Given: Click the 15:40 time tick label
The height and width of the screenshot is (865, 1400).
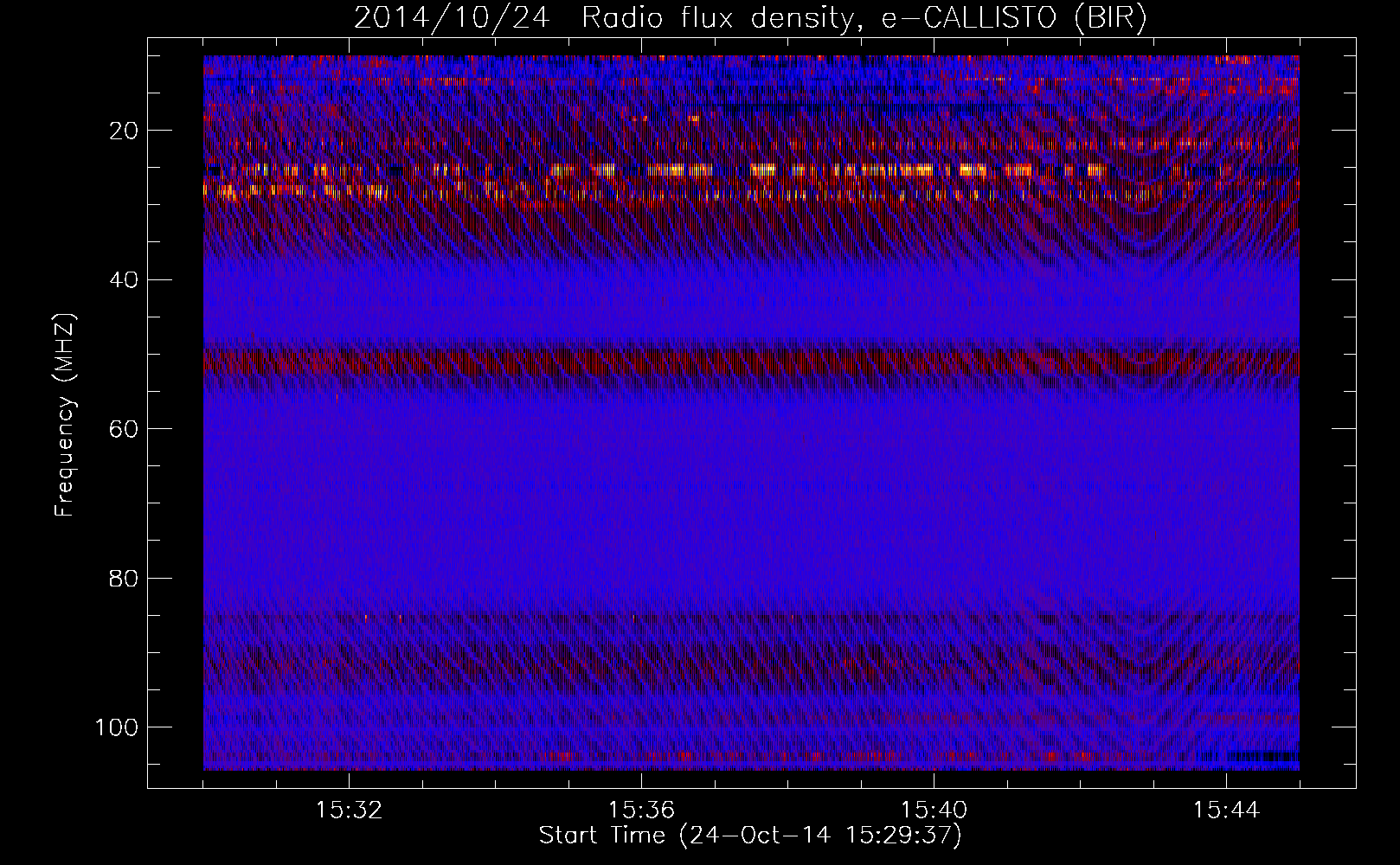Looking at the screenshot, I should point(934,811).
